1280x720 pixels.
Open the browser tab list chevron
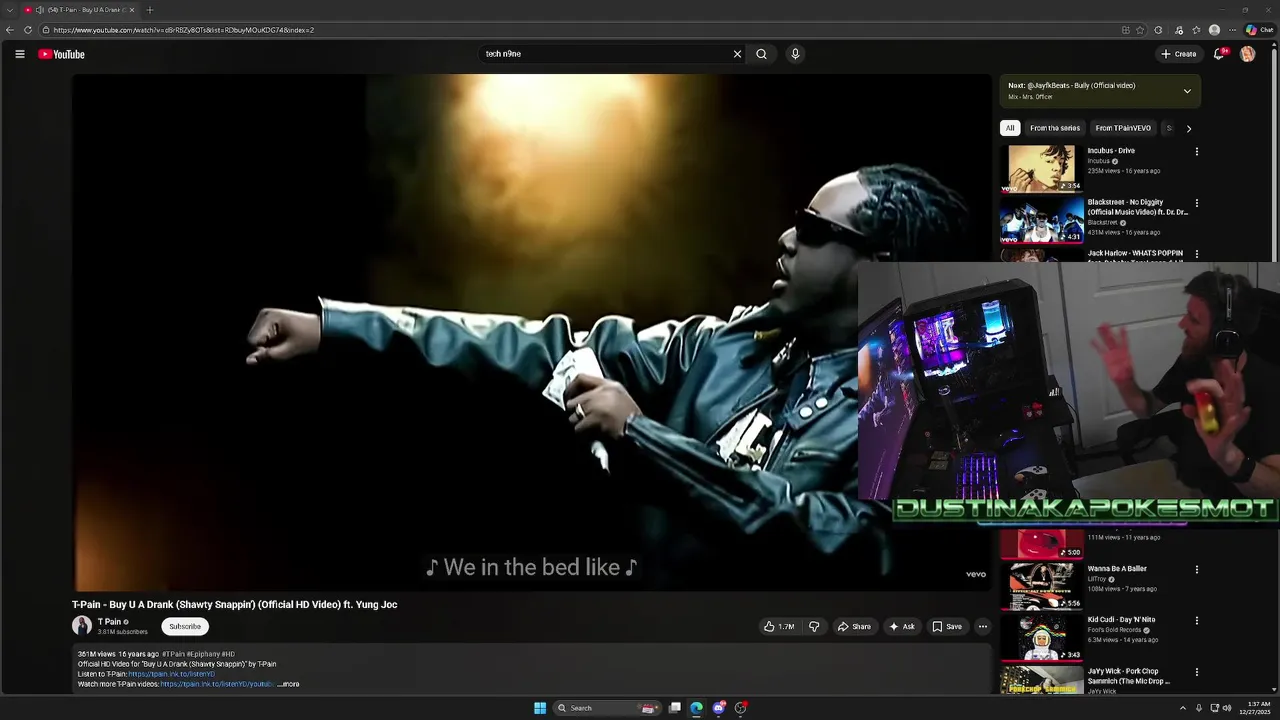point(10,10)
